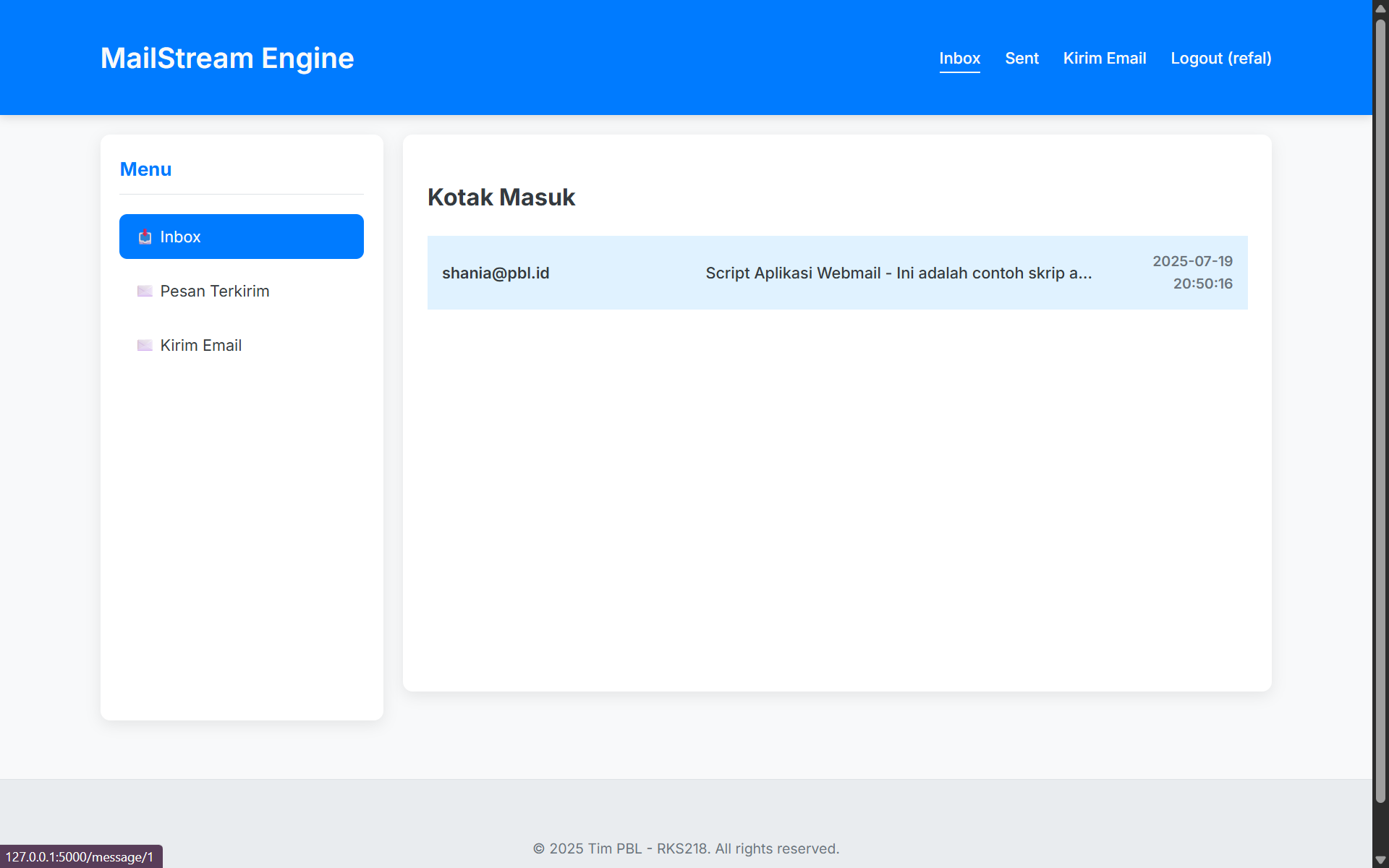Image resolution: width=1389 pixels, height=868 pixels.
Task: Click the email timestamp 2025-07-19 20:50:16
Action: pos(1192,273)
